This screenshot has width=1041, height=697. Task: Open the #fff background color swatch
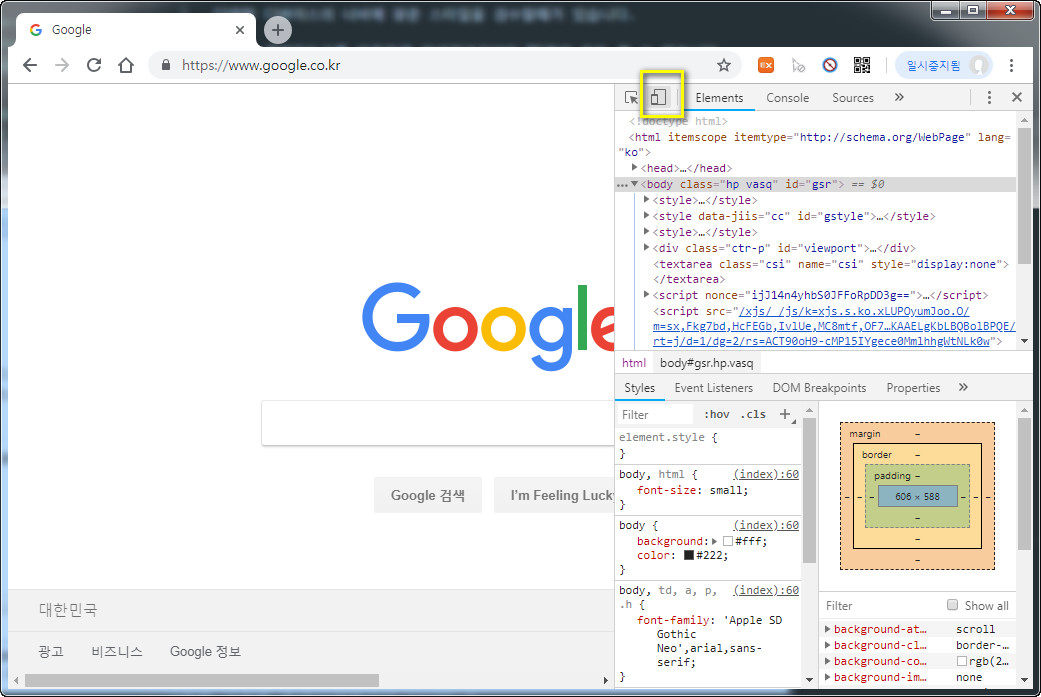[728, 541]
